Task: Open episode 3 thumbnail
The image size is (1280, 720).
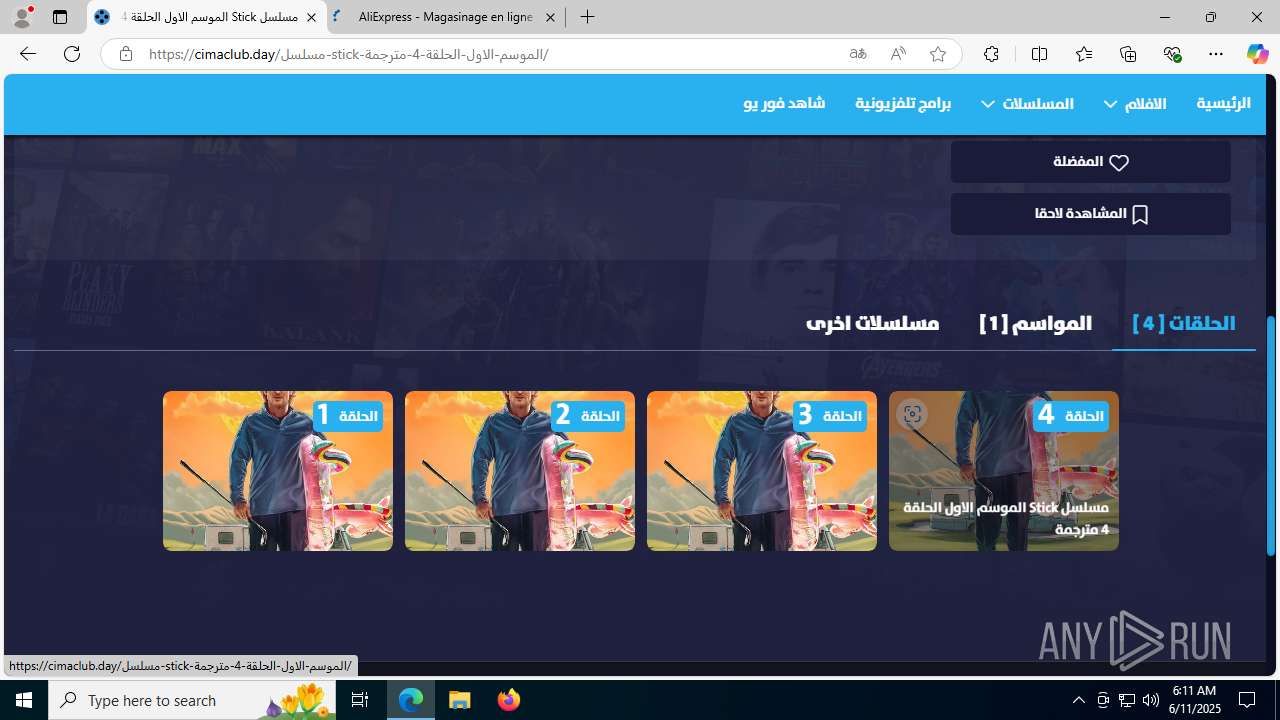Action: tap(762, 471)
